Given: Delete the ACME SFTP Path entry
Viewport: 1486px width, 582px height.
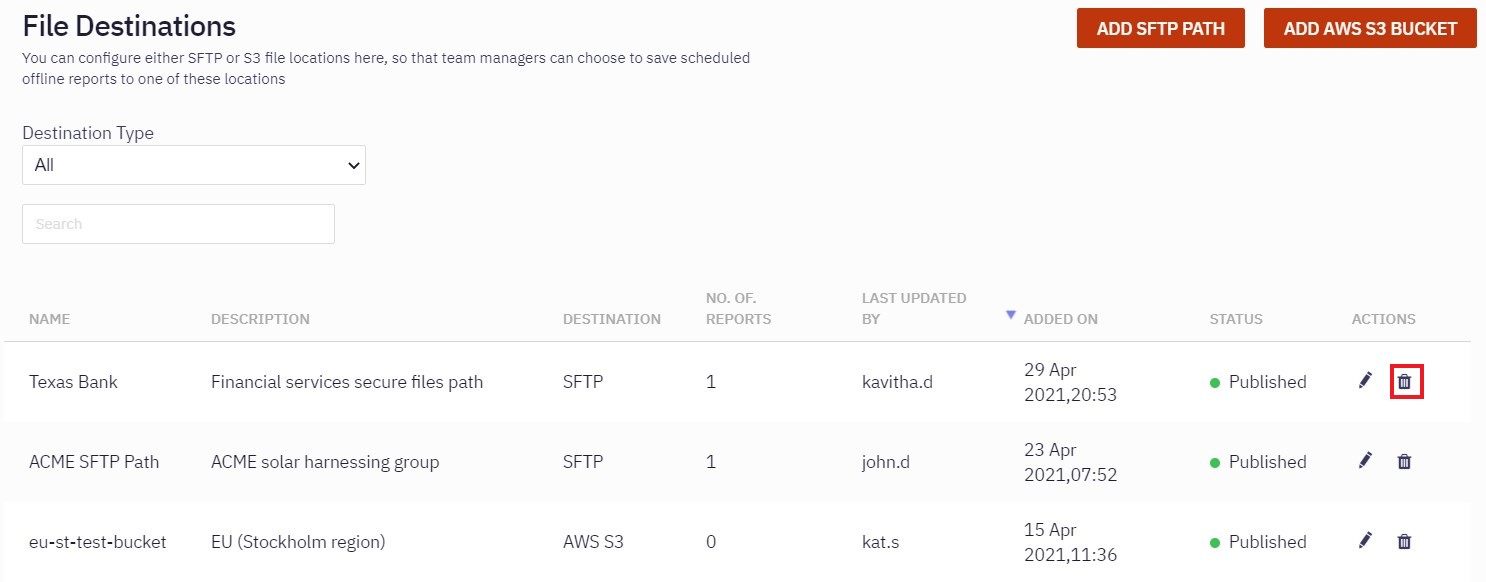Looking at the screenshot, I should [1405, 462].
